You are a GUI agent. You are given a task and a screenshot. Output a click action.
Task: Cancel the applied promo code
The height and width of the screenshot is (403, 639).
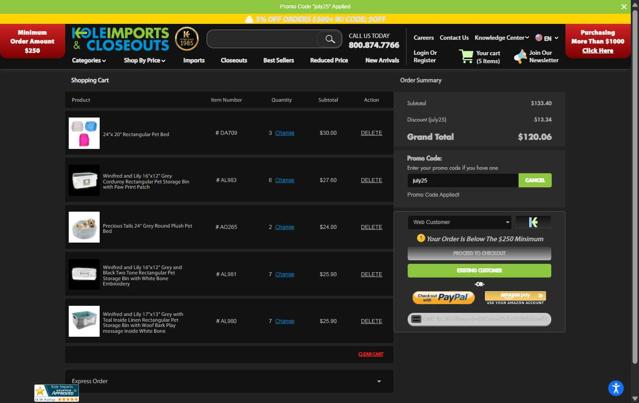point(535,180)
